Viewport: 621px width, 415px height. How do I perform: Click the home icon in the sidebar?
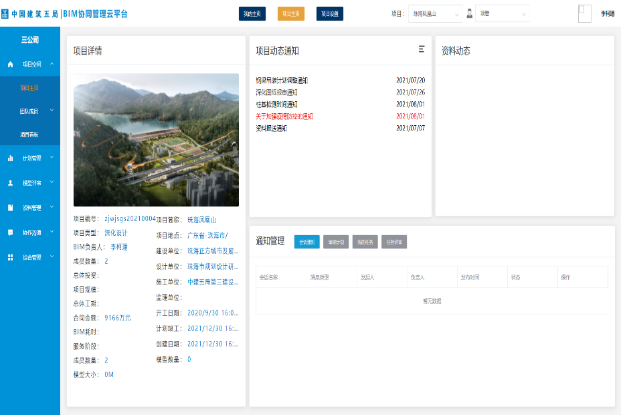[10, 63]
